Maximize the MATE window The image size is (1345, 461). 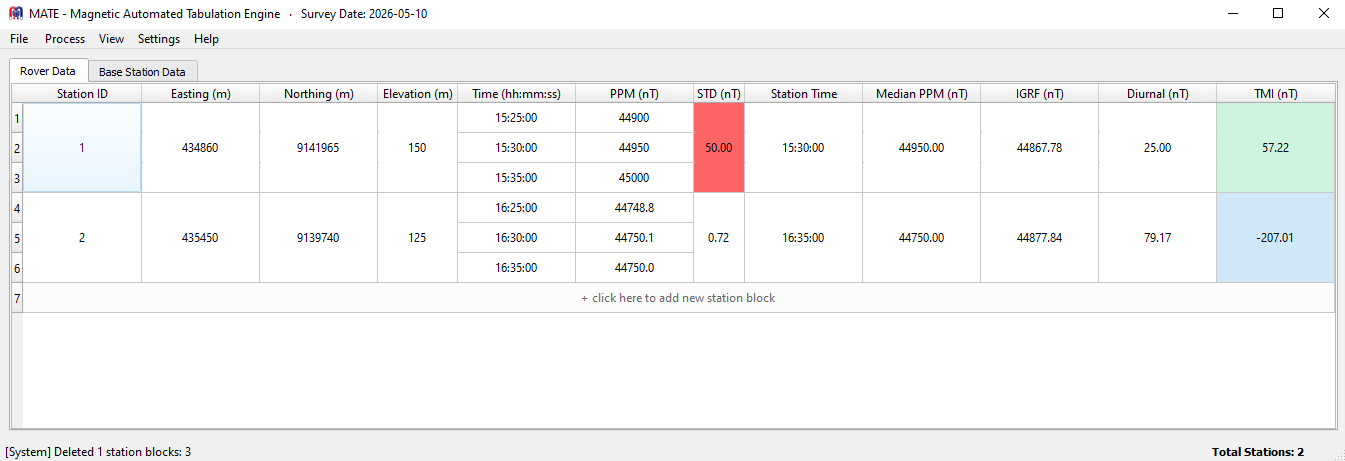tap(1278, 14)
